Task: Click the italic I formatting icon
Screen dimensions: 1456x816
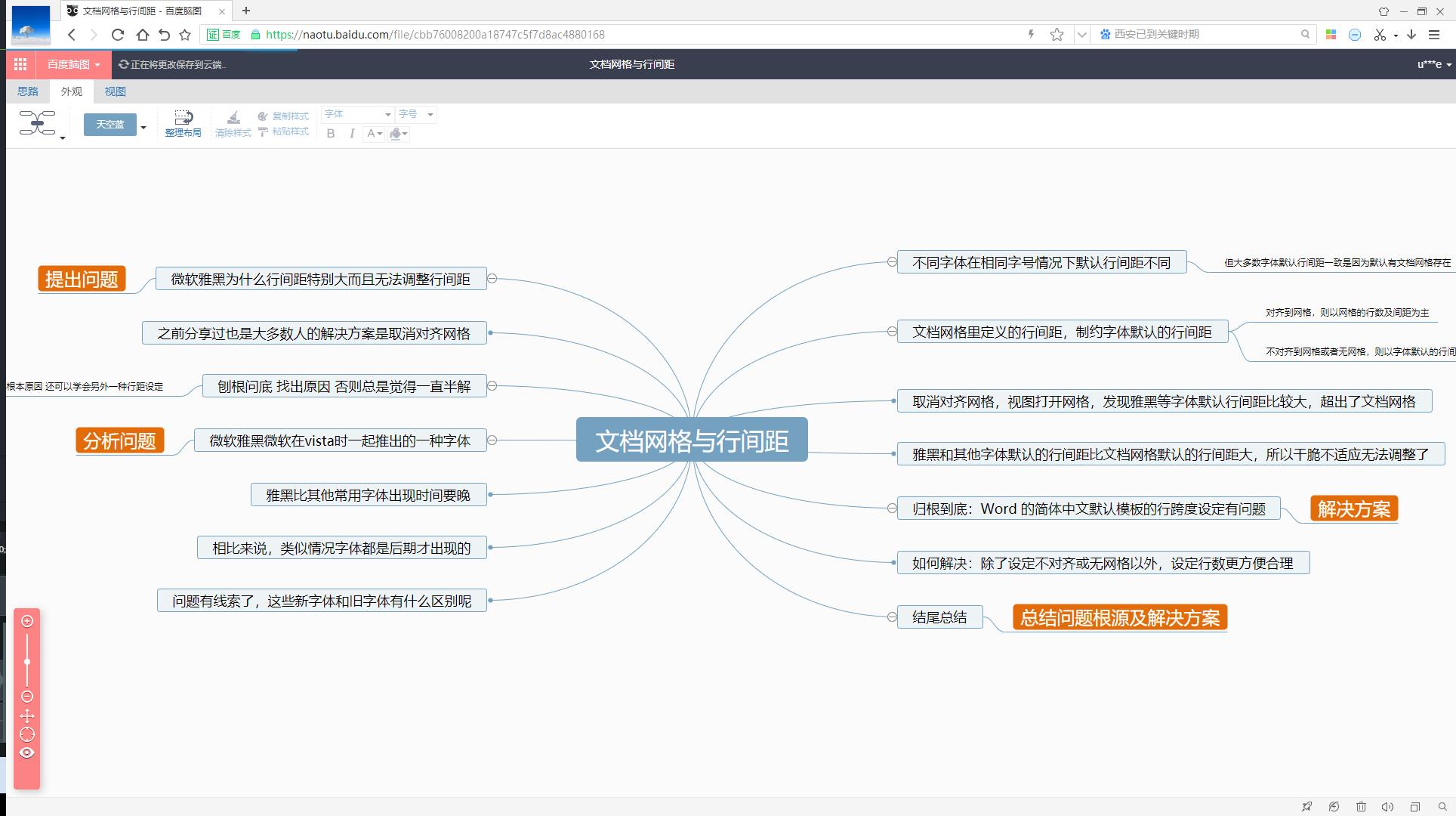Action: pos(352,134)
